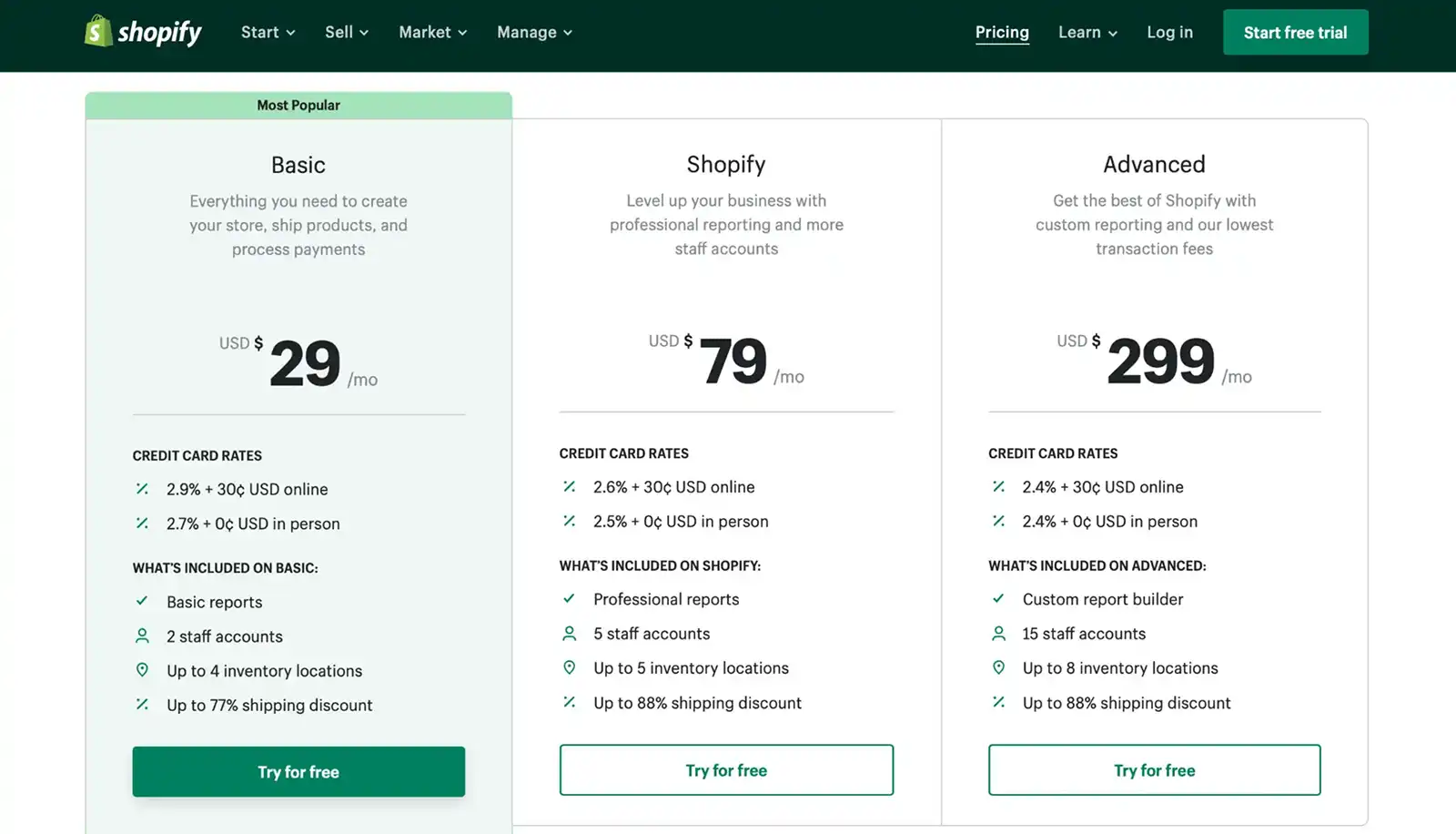The image size is (1456, 834).
Task: Click the Log in link
Action: tap(1169, 32)
